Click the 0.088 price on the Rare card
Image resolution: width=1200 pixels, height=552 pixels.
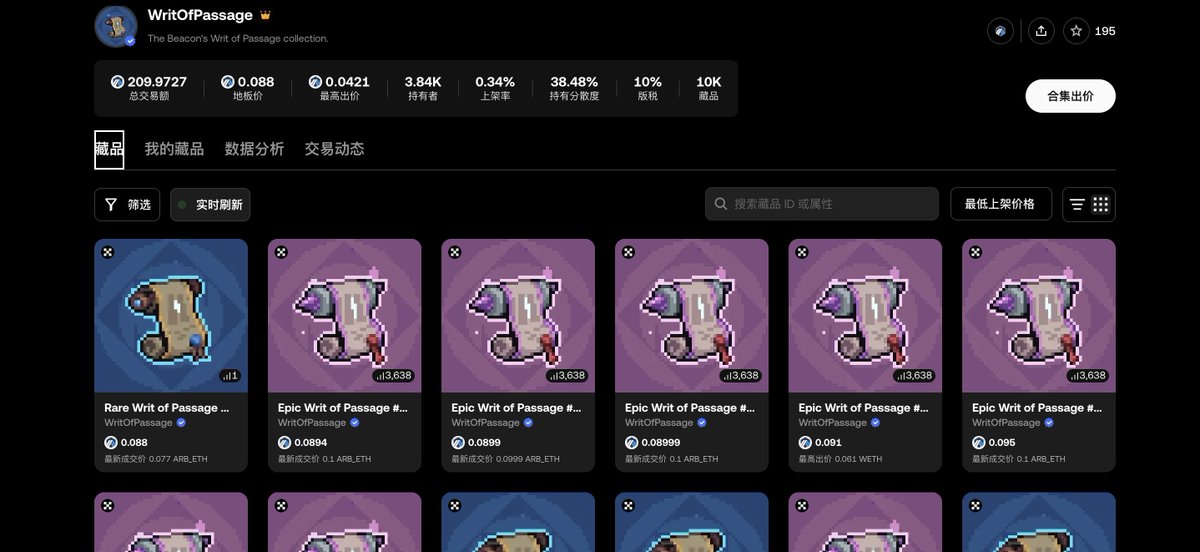[134, 442]
